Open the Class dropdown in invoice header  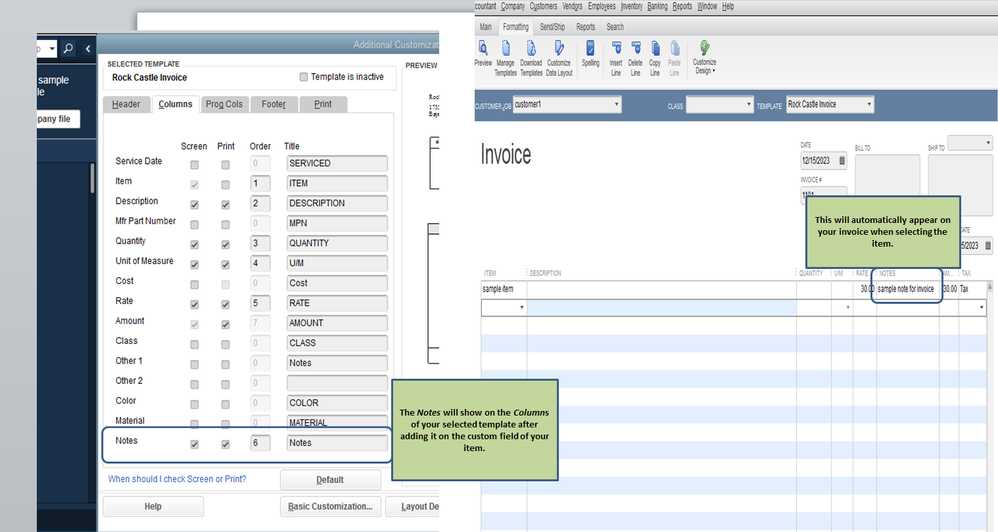pos(748,104)
